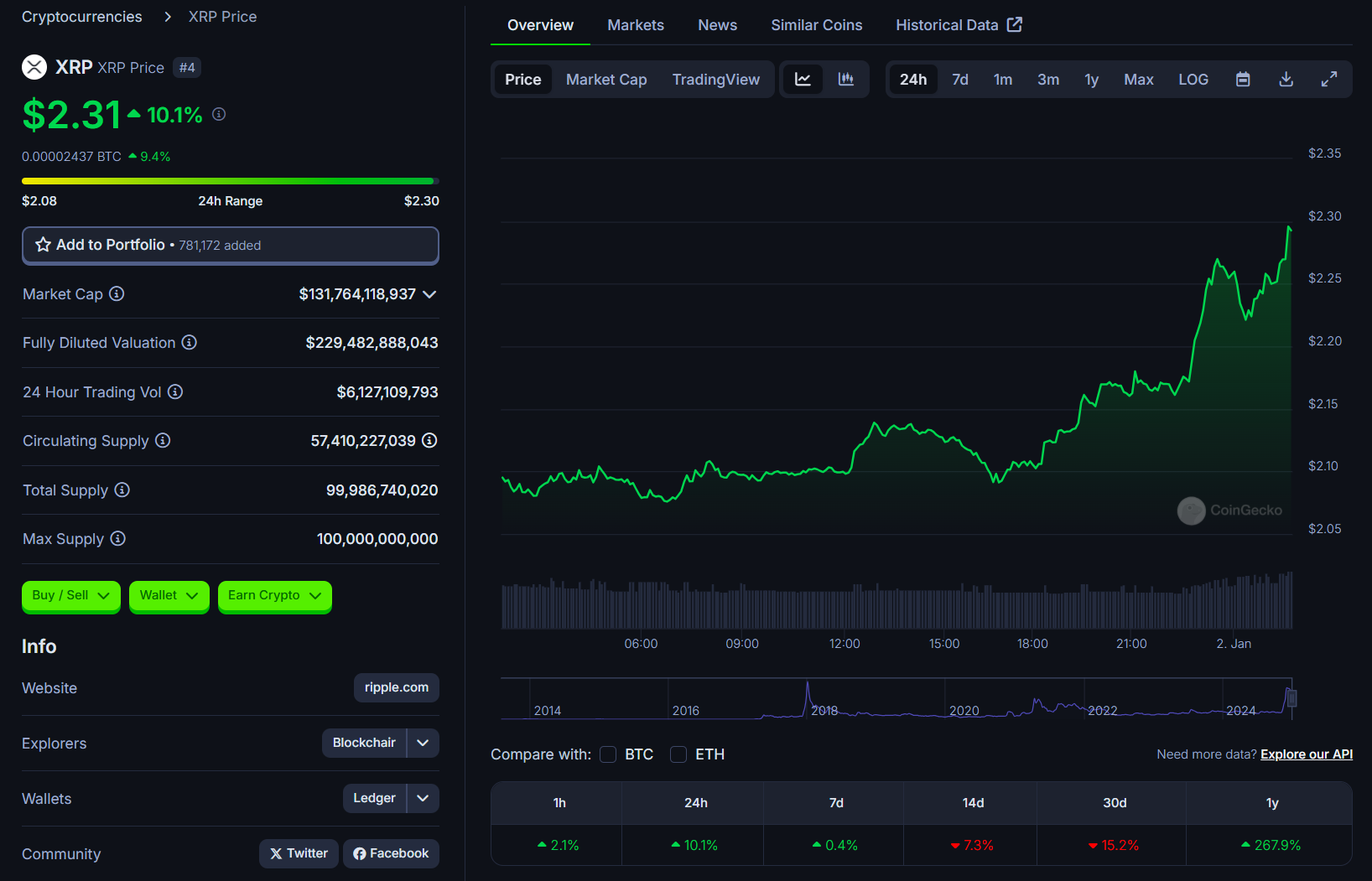Enable ETH comparison checkbox
The height and width of the screenshot is (881, 1372).
[x=678, y=754]
